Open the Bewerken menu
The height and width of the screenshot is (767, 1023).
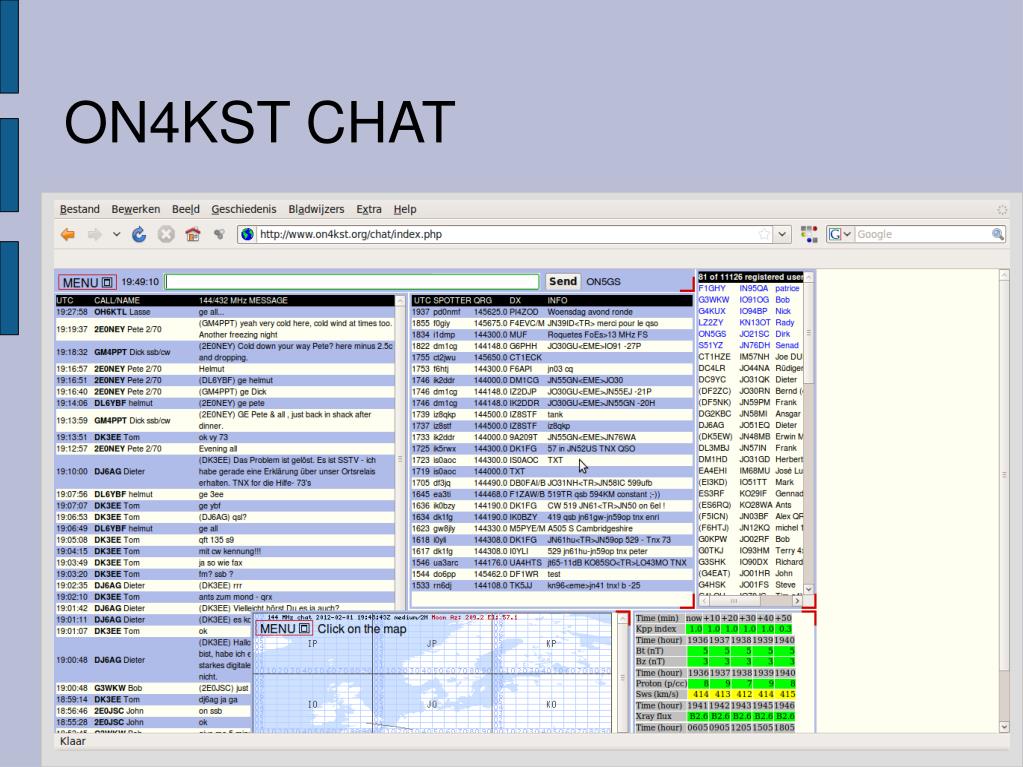pyautogui.click(x=136, y=209)
